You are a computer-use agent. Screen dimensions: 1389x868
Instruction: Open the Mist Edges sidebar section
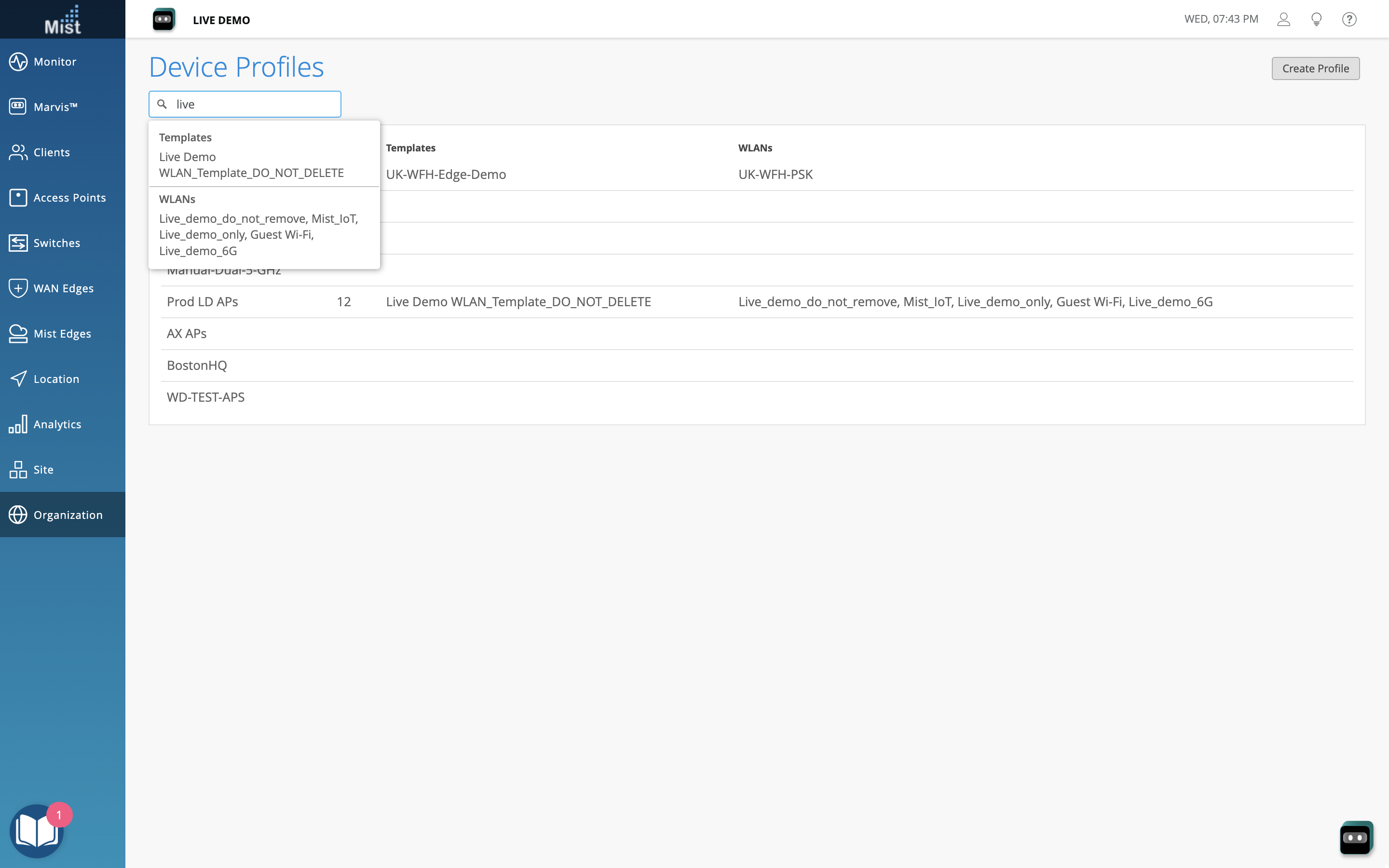[62, 334]
